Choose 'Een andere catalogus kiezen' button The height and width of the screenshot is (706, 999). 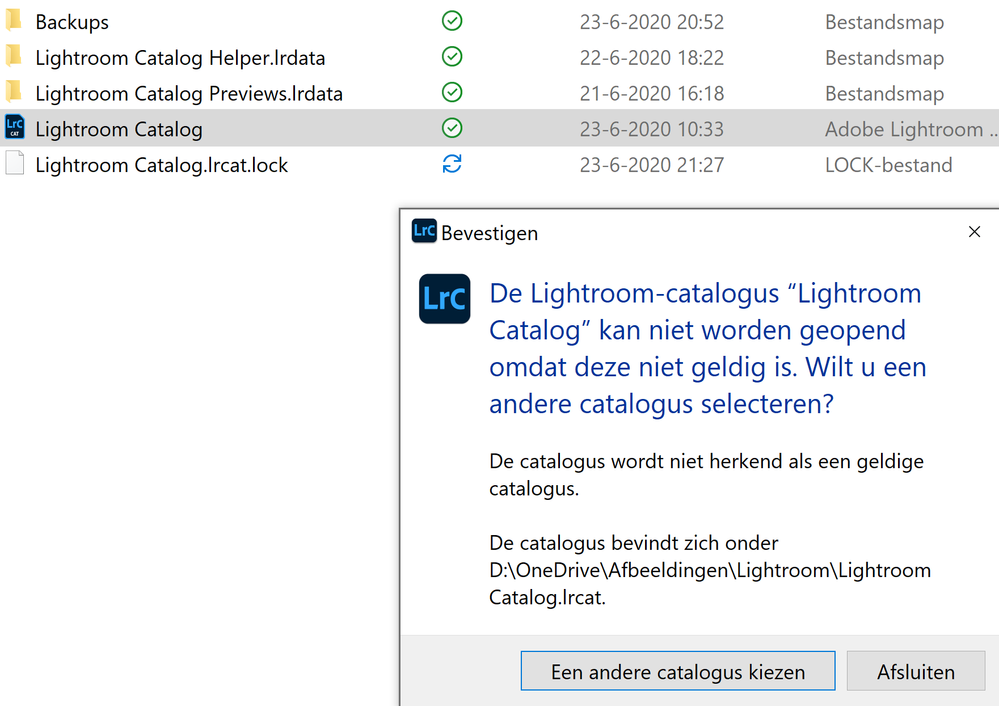[678, 671]
